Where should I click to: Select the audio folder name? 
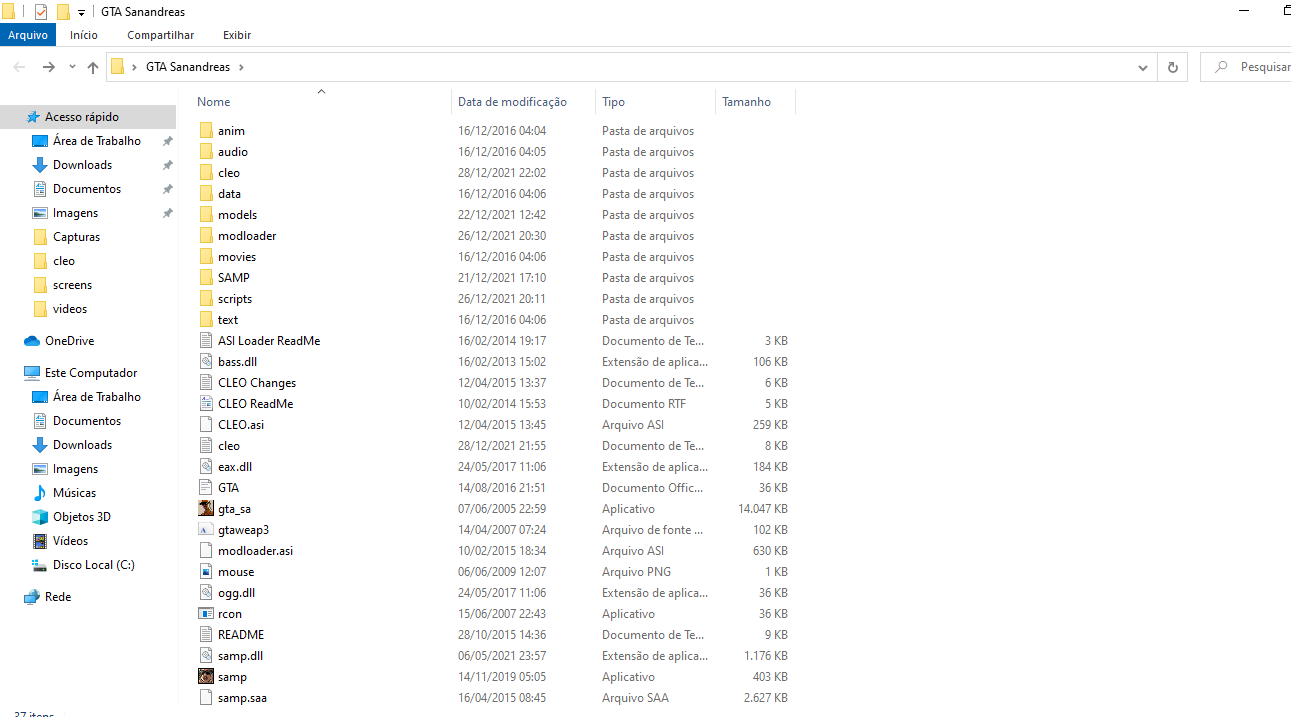[x=233, y=152]
